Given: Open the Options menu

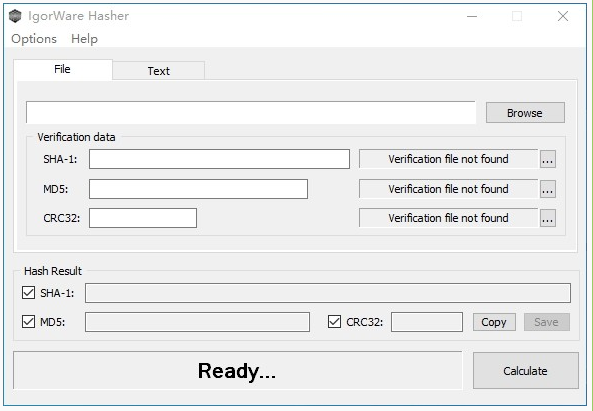Looking at the screenshot, I should pyautogui.click(x=34, y=39).
